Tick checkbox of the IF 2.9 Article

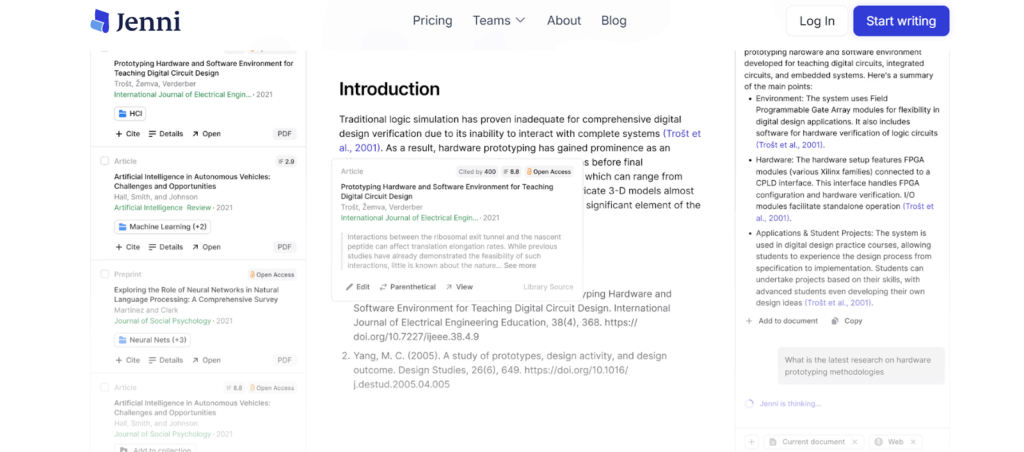coord(105,161)
